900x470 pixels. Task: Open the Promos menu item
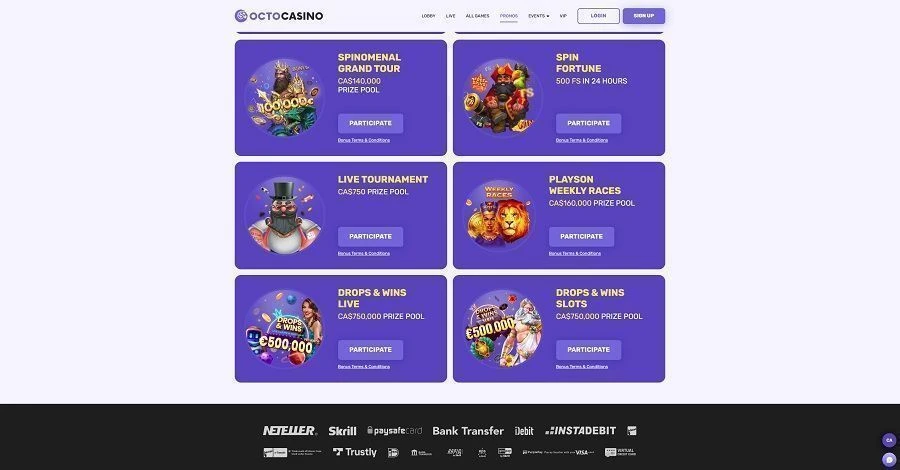pyautogui.click(x=509, y=16)
